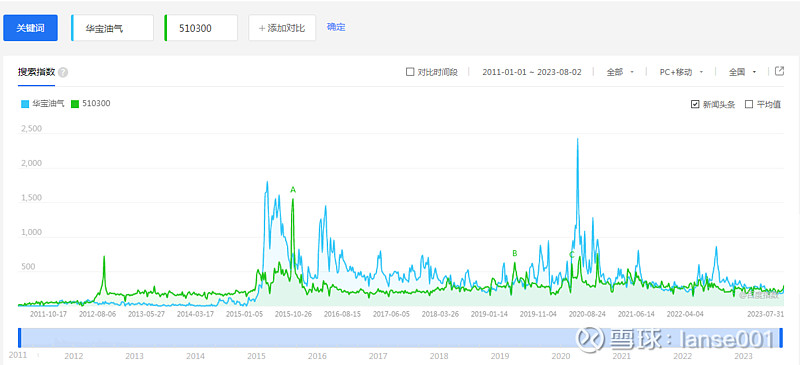Expand the 全国 region dropdown

tap(742, 72)
